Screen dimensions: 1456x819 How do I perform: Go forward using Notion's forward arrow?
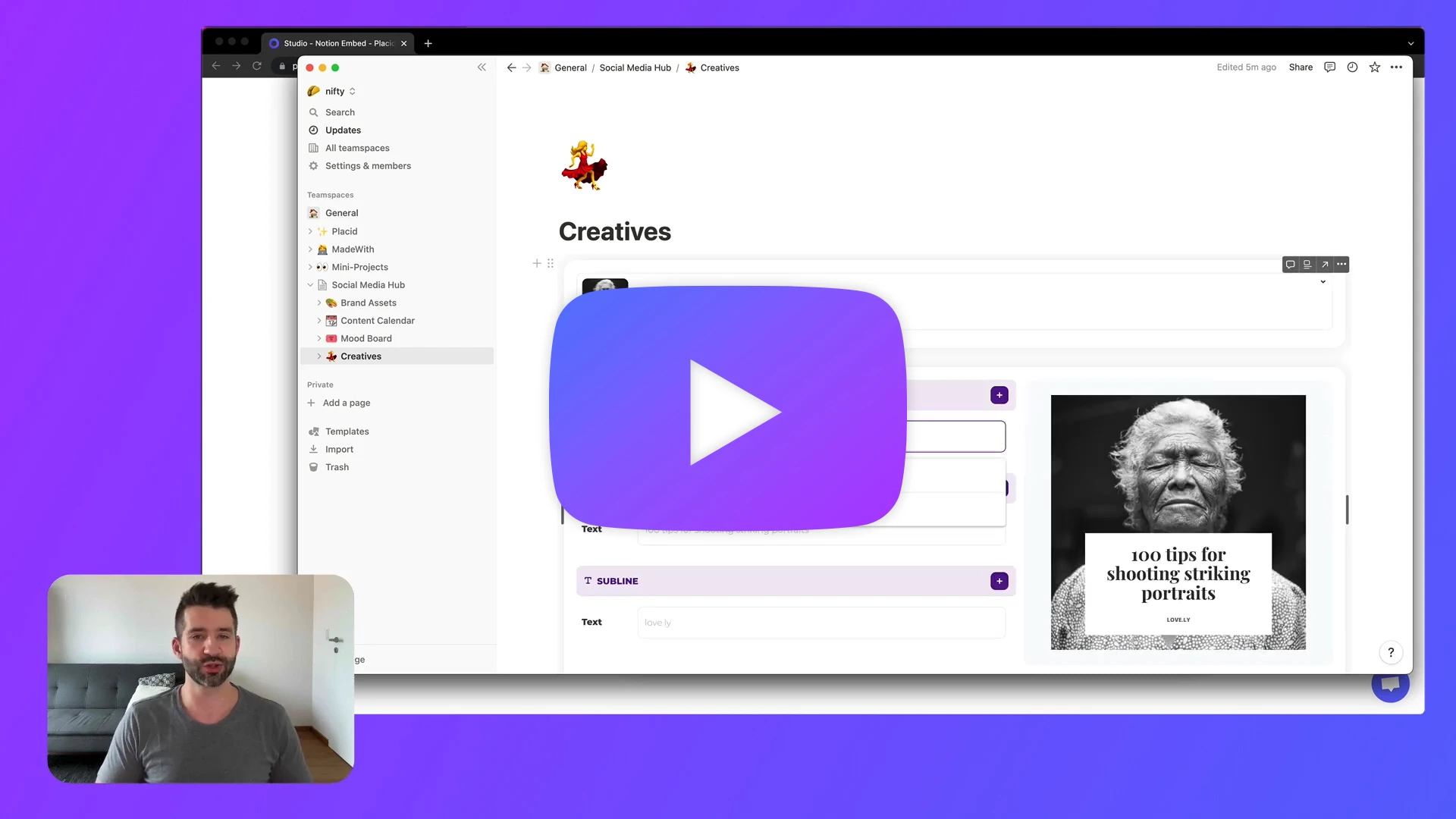tap(527, 67)
